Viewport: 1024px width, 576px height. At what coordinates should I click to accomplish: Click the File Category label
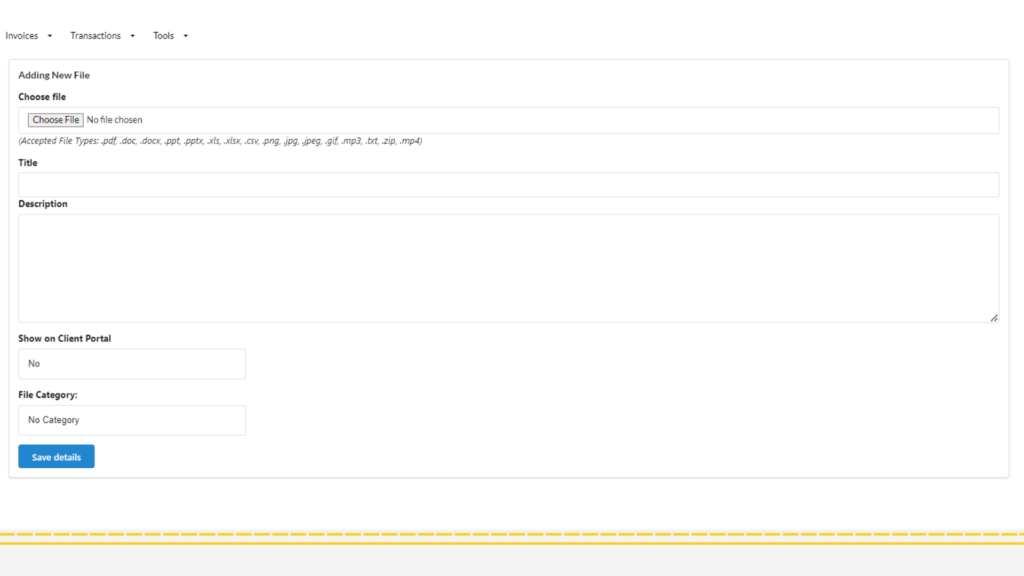point(48,394)
